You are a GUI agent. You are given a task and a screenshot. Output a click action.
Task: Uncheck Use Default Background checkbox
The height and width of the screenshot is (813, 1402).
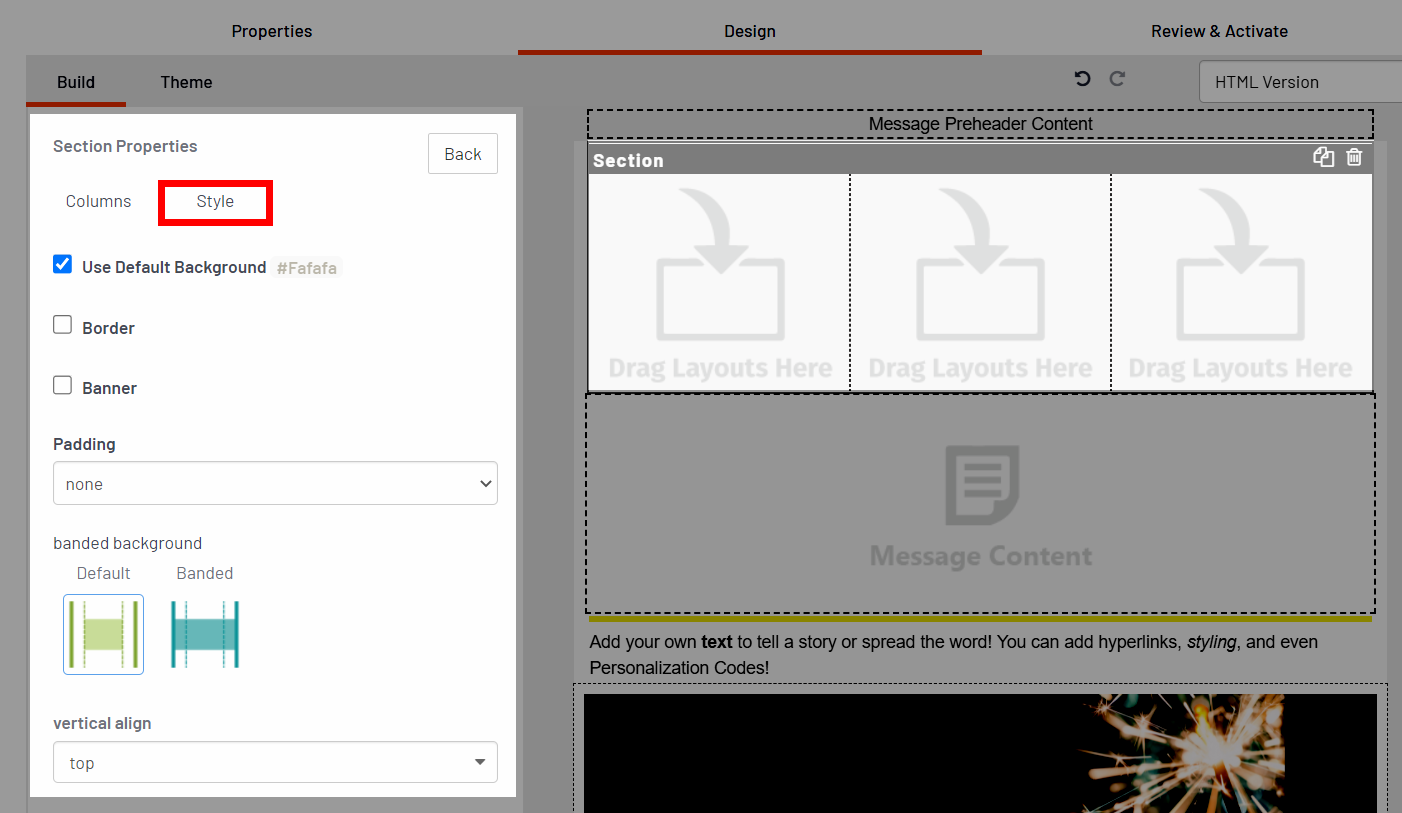63,265
